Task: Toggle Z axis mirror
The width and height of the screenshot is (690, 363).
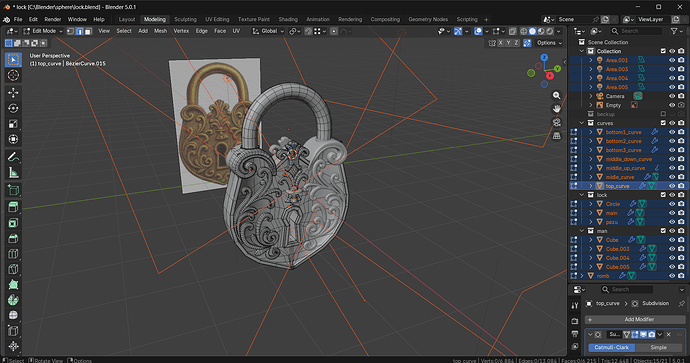Action: pyautogui.click(x=516, y=43)
